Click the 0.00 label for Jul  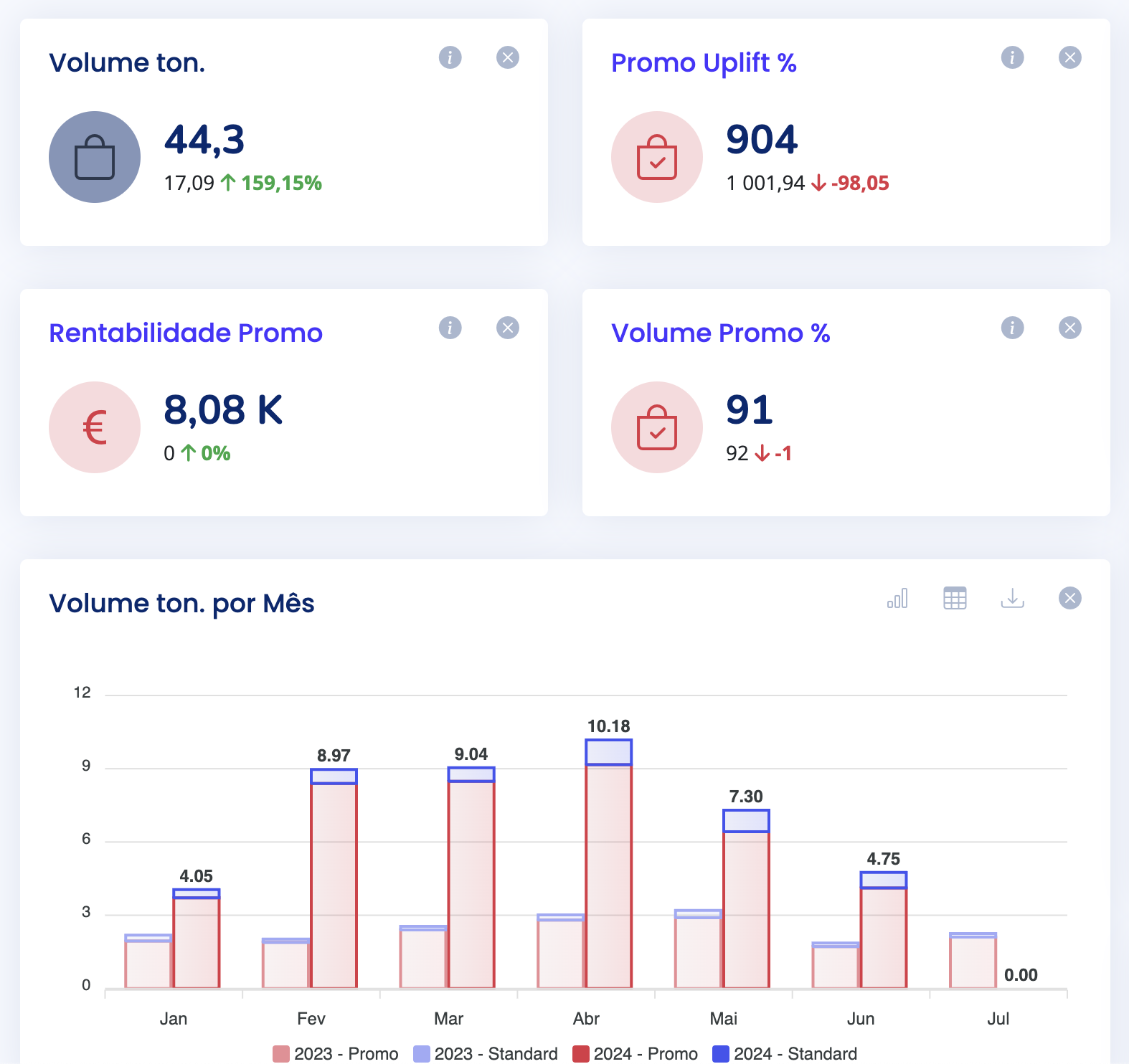pos(1021,975)
